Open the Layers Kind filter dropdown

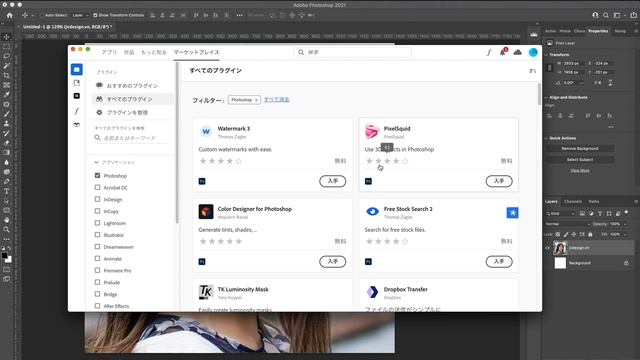point(560,213)
